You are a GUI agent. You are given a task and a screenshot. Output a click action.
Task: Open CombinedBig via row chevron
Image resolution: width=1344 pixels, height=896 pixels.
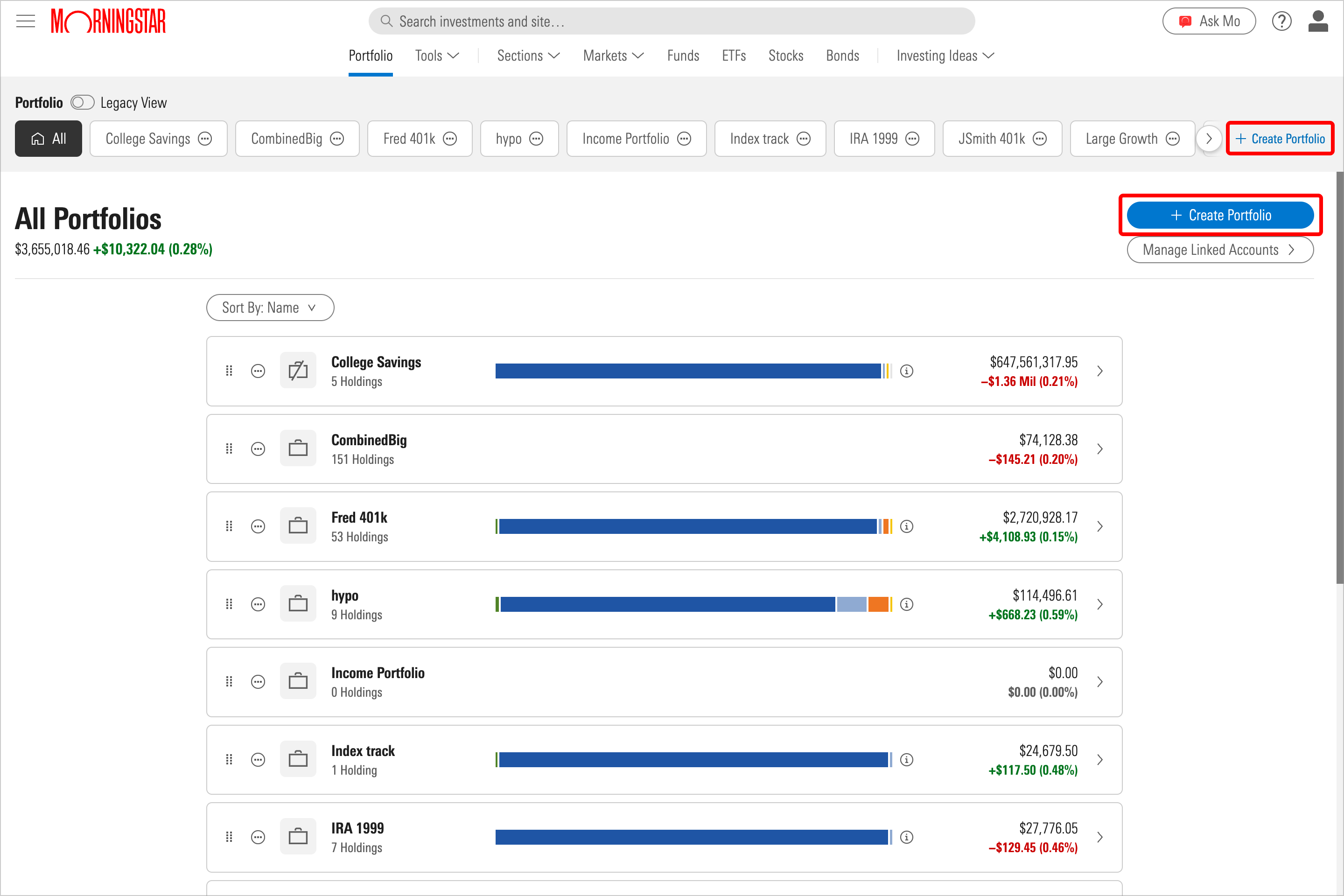pyautogui.click(x=1100, y=449)
